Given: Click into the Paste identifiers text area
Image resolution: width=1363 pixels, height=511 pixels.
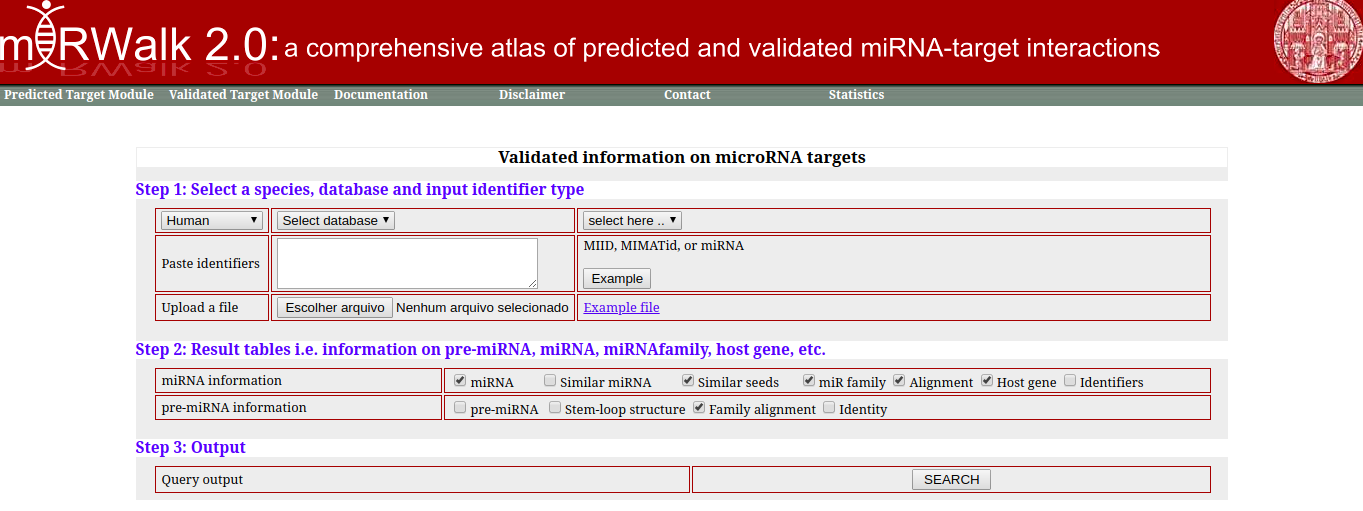Looking at the screenshot, I should pyautogui.click(x=407, y=263).
